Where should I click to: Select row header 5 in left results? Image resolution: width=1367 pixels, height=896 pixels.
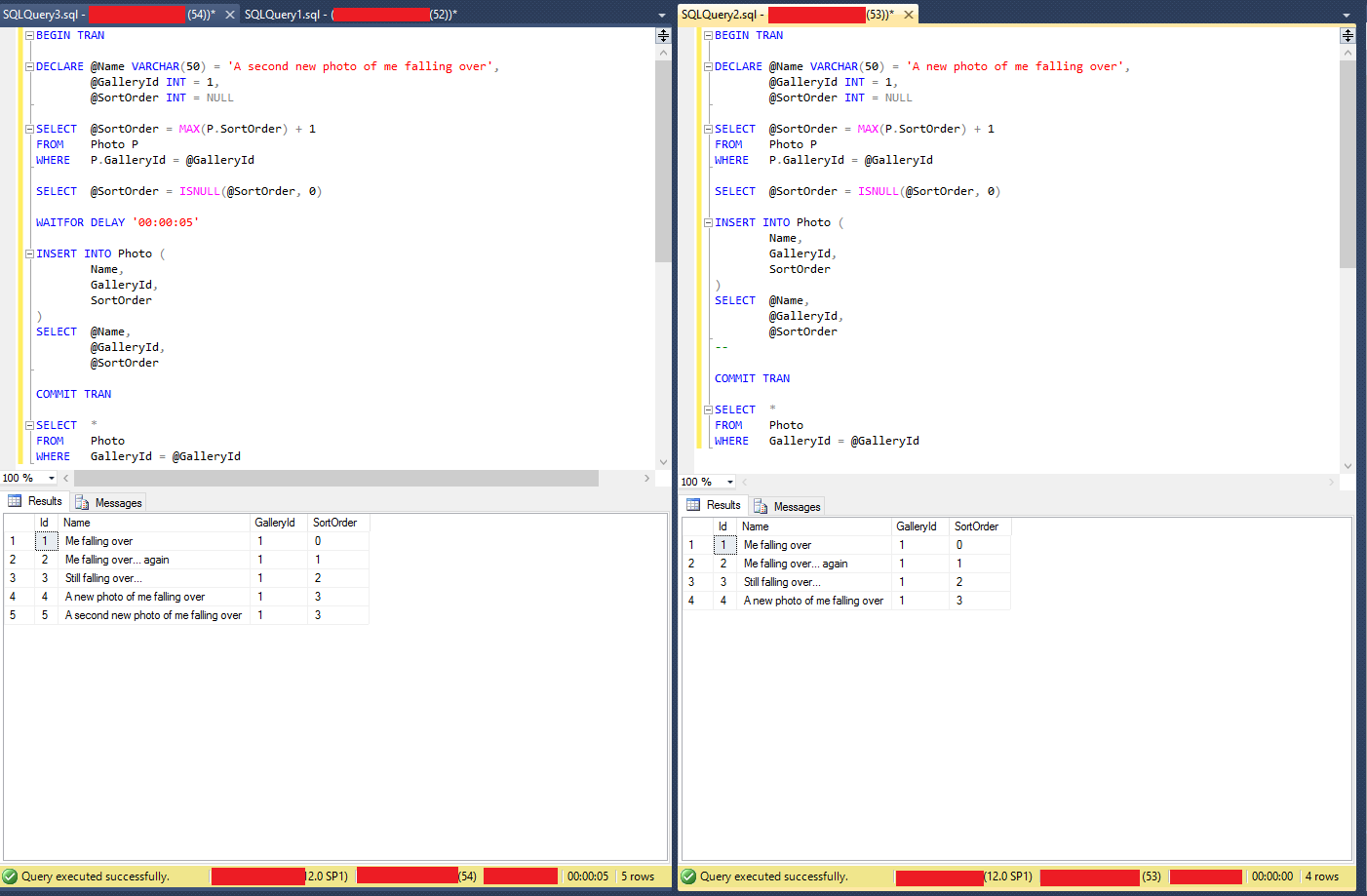17,615
